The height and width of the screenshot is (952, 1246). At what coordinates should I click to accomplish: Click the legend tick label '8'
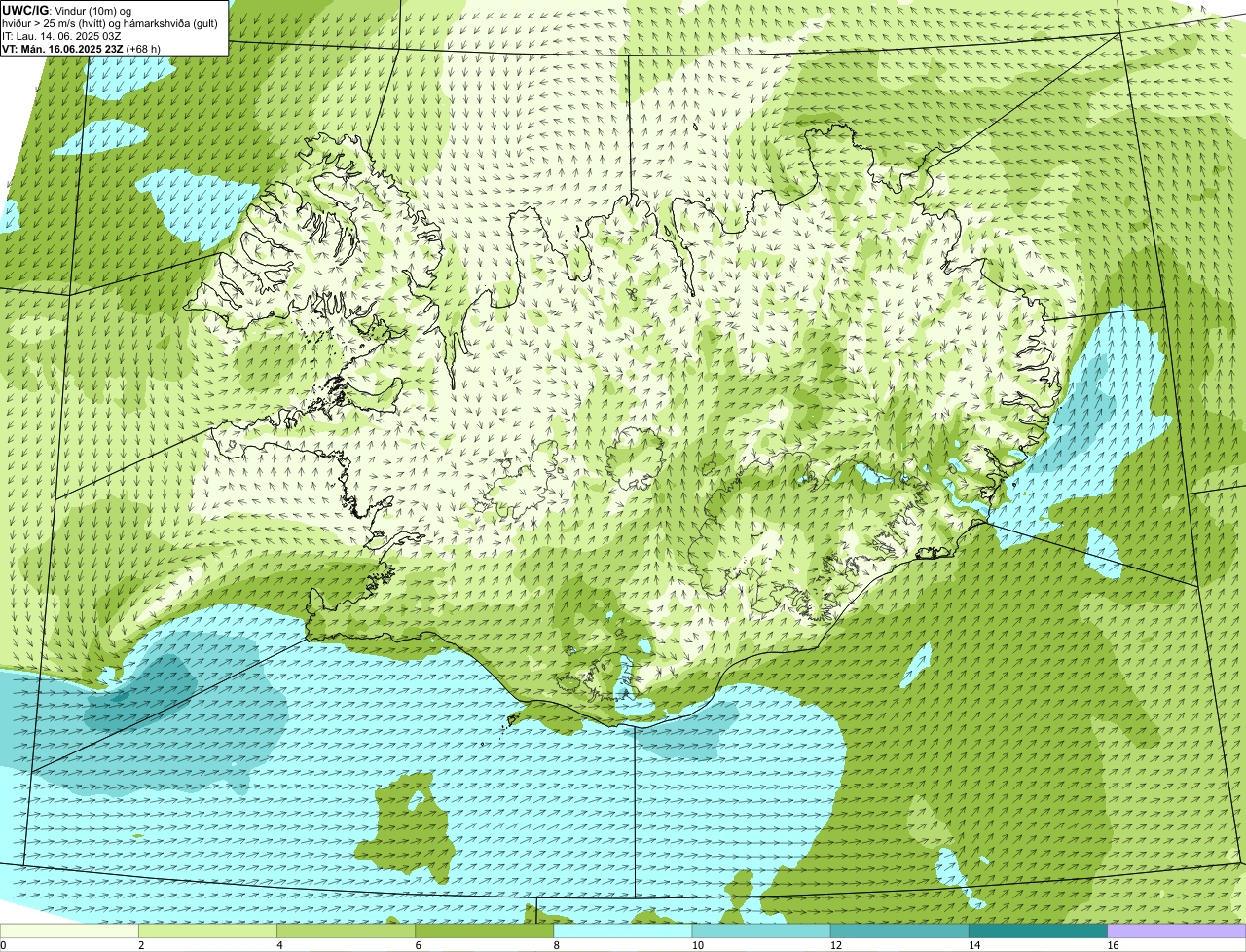pyautogui.click(x=556, y=945)
